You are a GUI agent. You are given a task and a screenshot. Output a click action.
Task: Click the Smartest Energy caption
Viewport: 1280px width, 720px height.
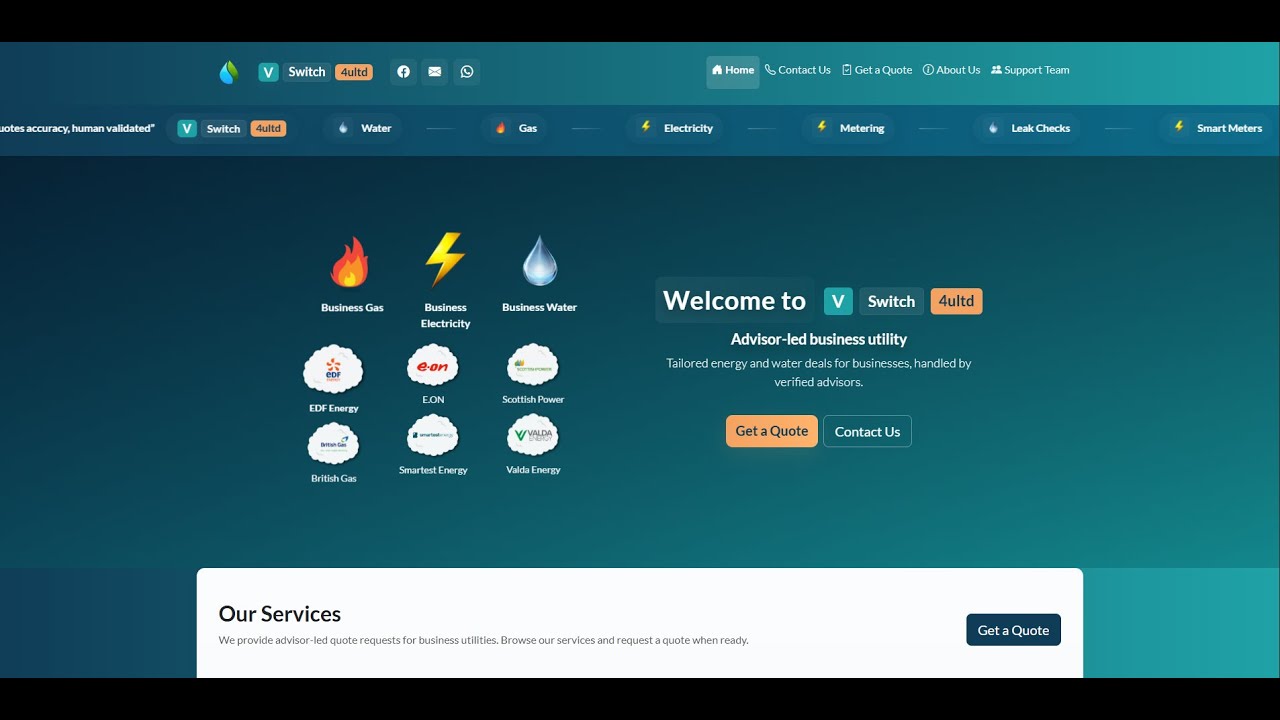433,470
